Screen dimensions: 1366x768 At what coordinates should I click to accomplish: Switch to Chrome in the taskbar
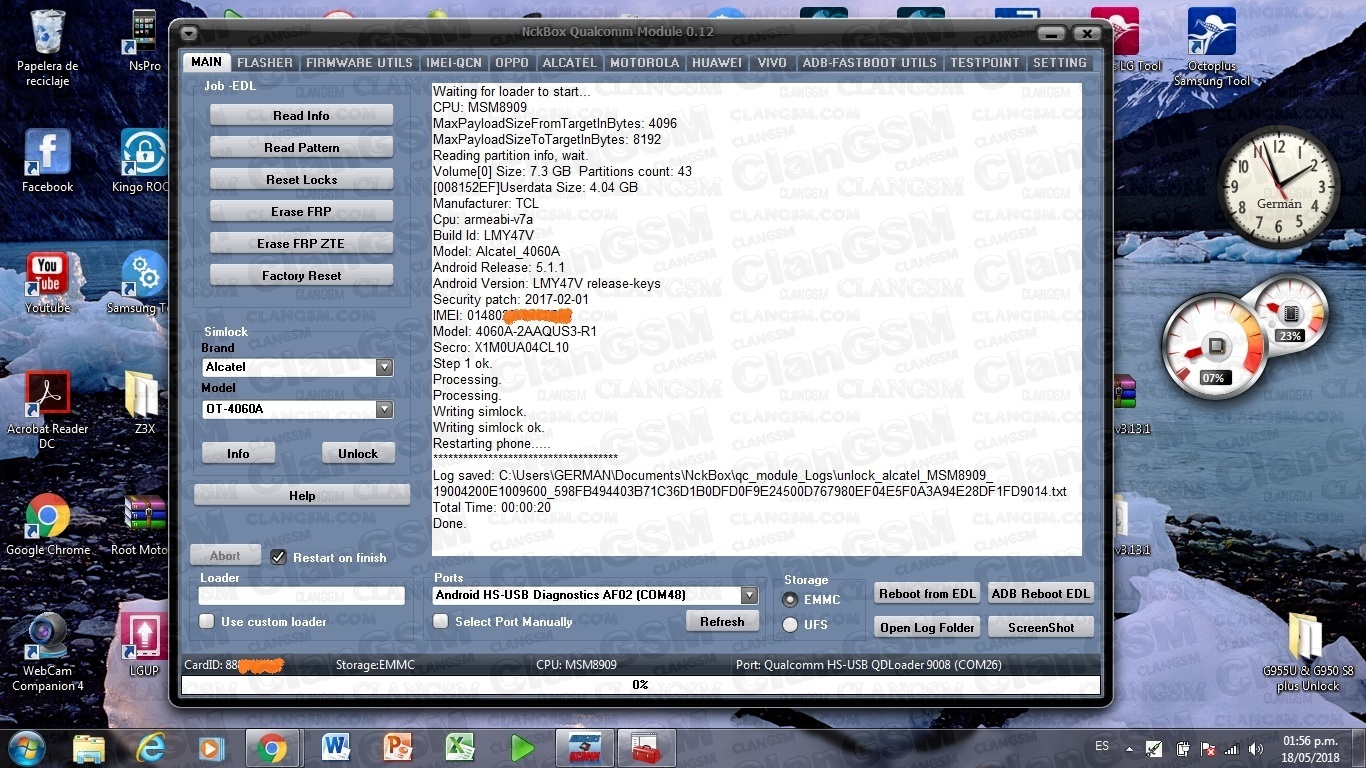pyautogui.click(x=270, y=748)
